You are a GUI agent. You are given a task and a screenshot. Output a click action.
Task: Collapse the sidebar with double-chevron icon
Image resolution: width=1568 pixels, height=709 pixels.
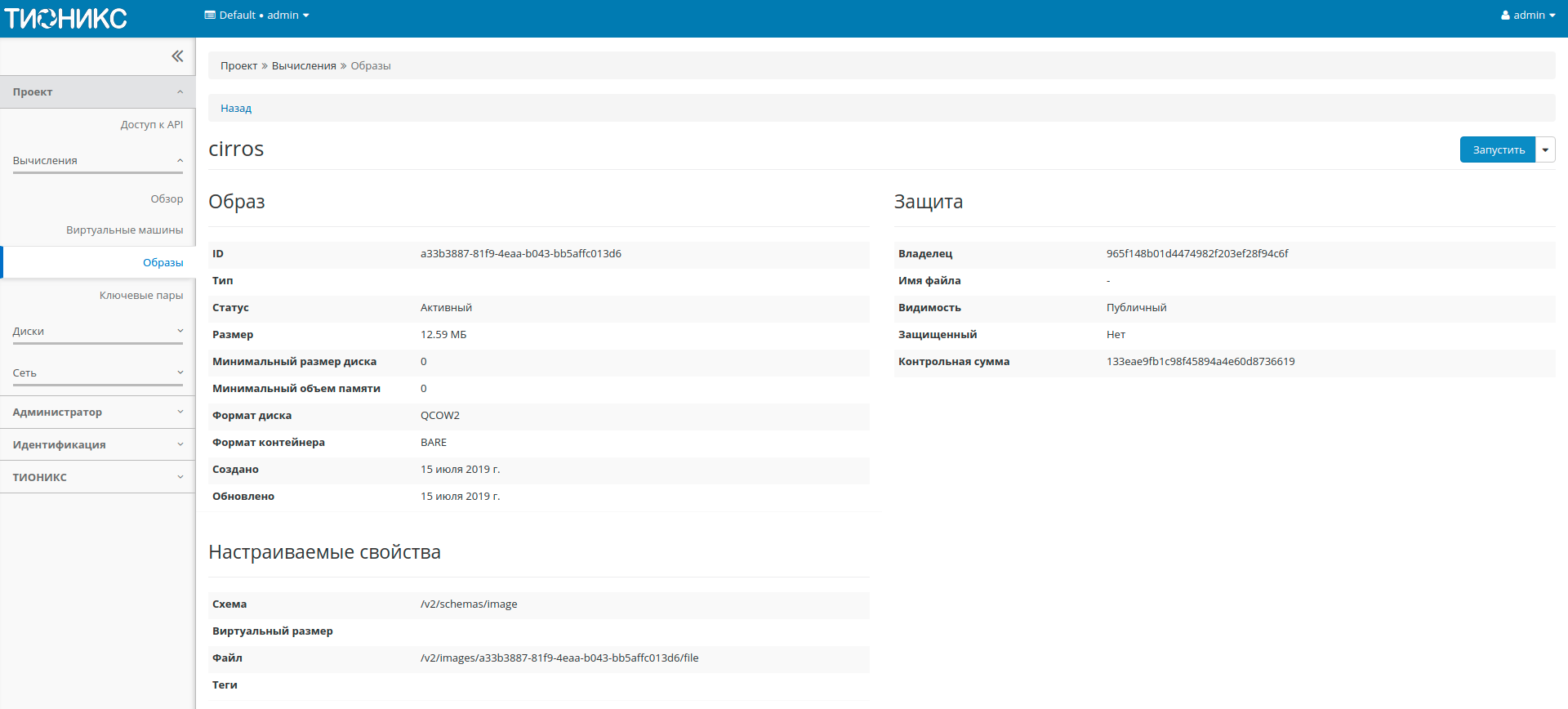coord(177,56)
